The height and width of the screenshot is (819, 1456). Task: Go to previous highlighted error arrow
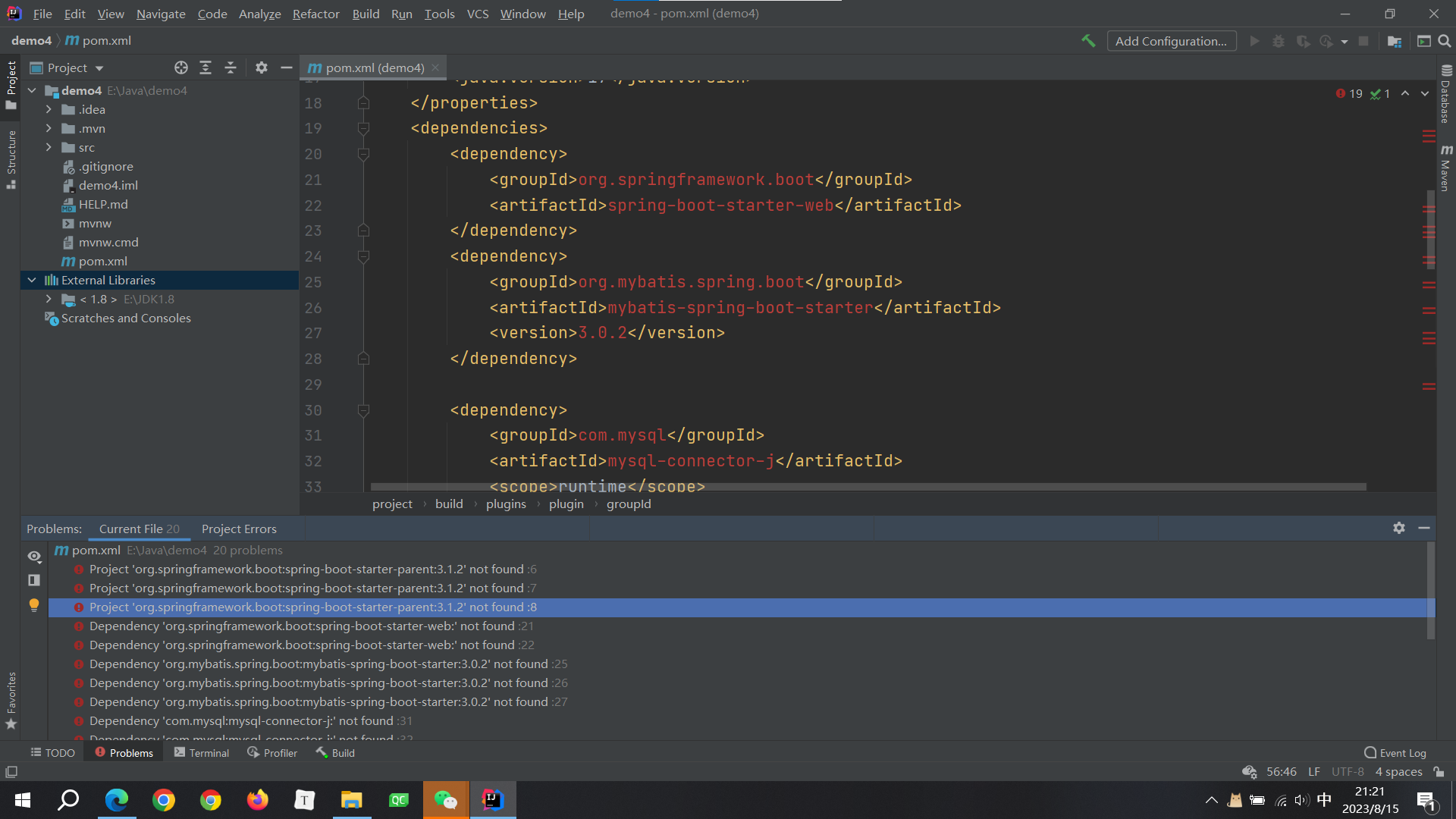click(1405, 93)
